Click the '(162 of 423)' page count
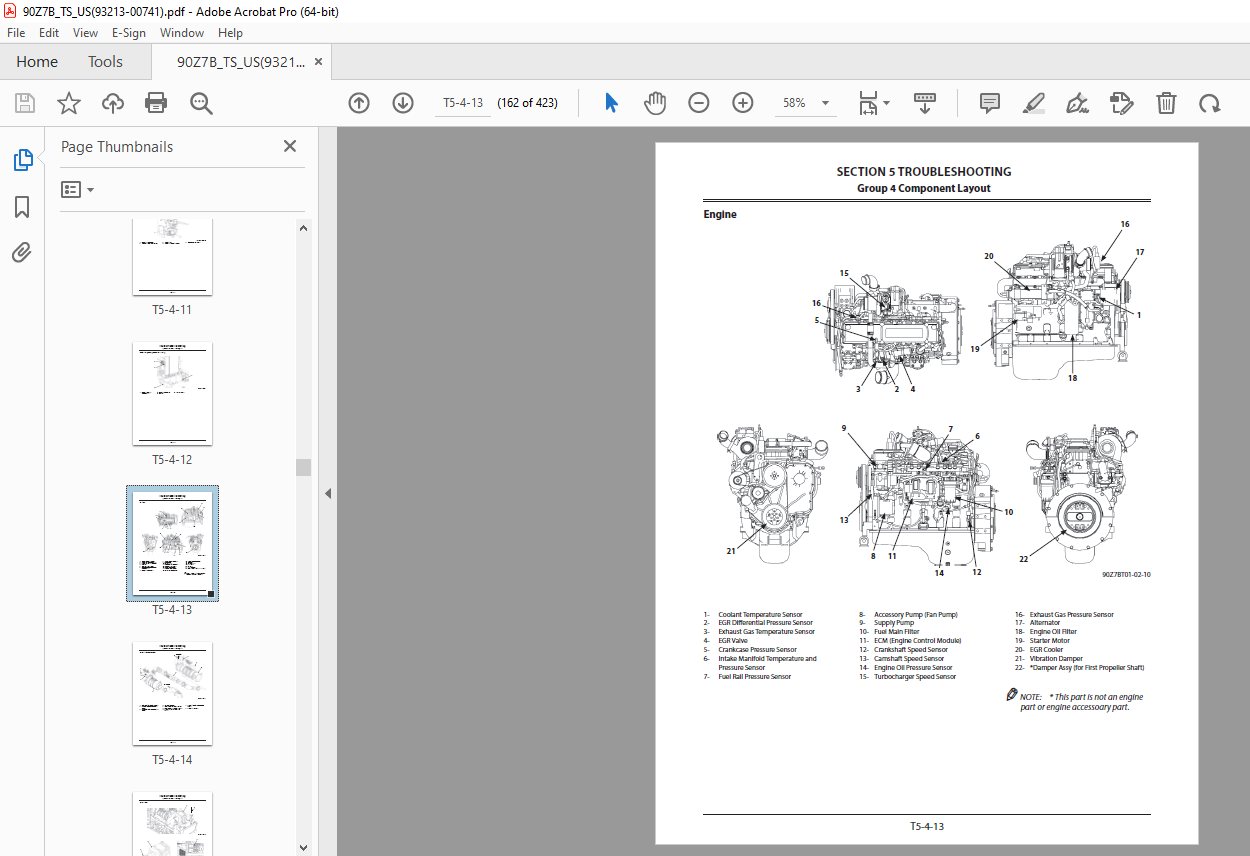Screen dimensions: 1250x856 coord(528,103)
